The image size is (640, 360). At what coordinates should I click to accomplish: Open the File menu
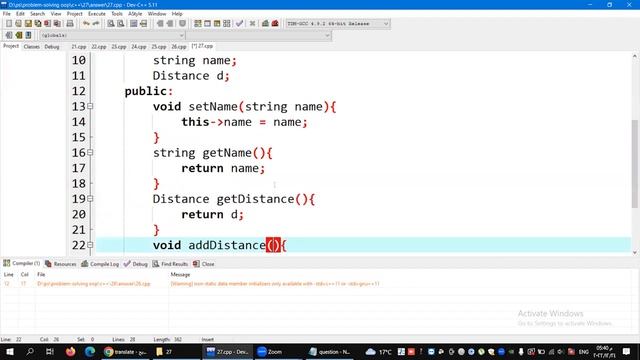click(7, 14)
